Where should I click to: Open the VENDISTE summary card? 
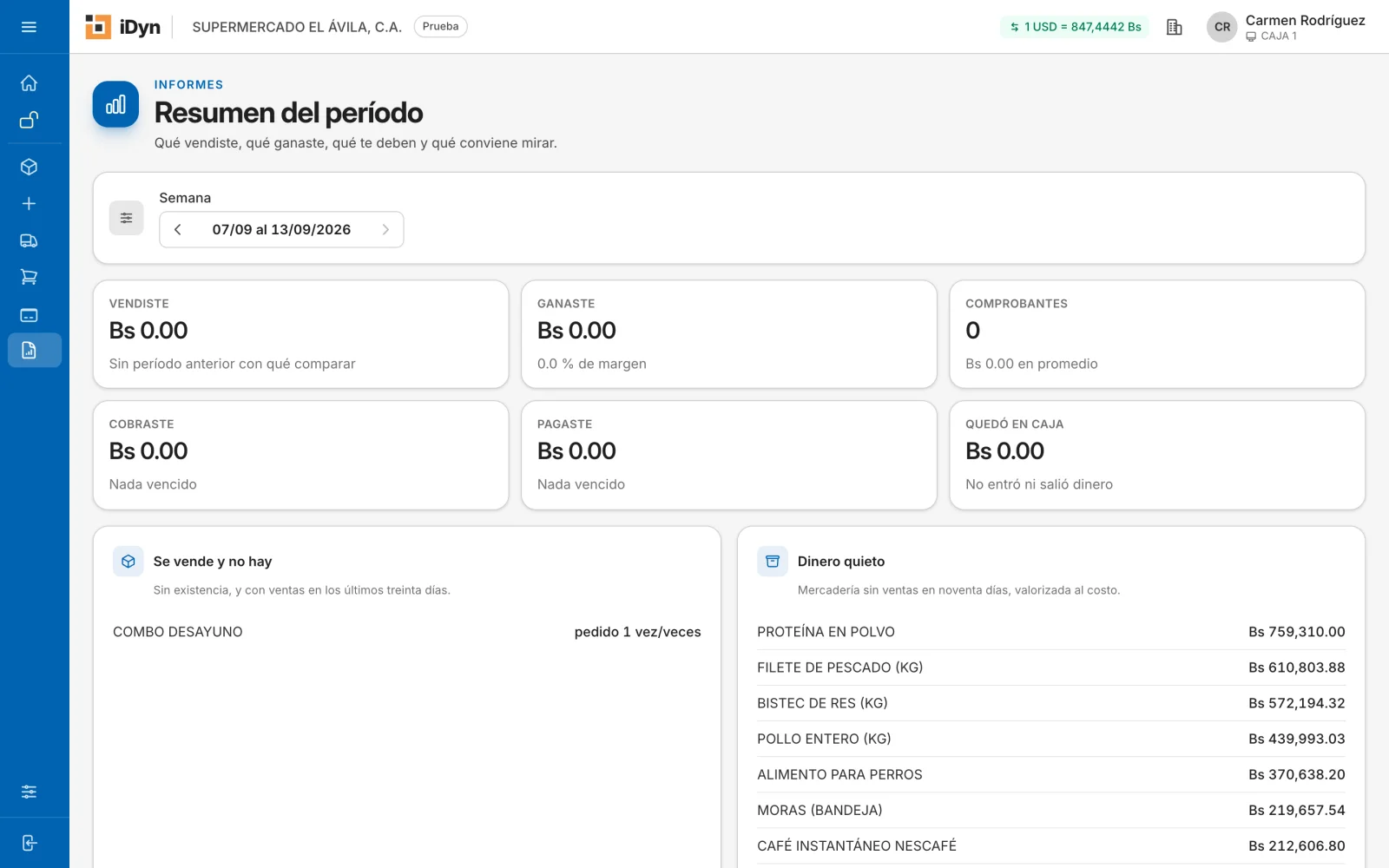300,334
